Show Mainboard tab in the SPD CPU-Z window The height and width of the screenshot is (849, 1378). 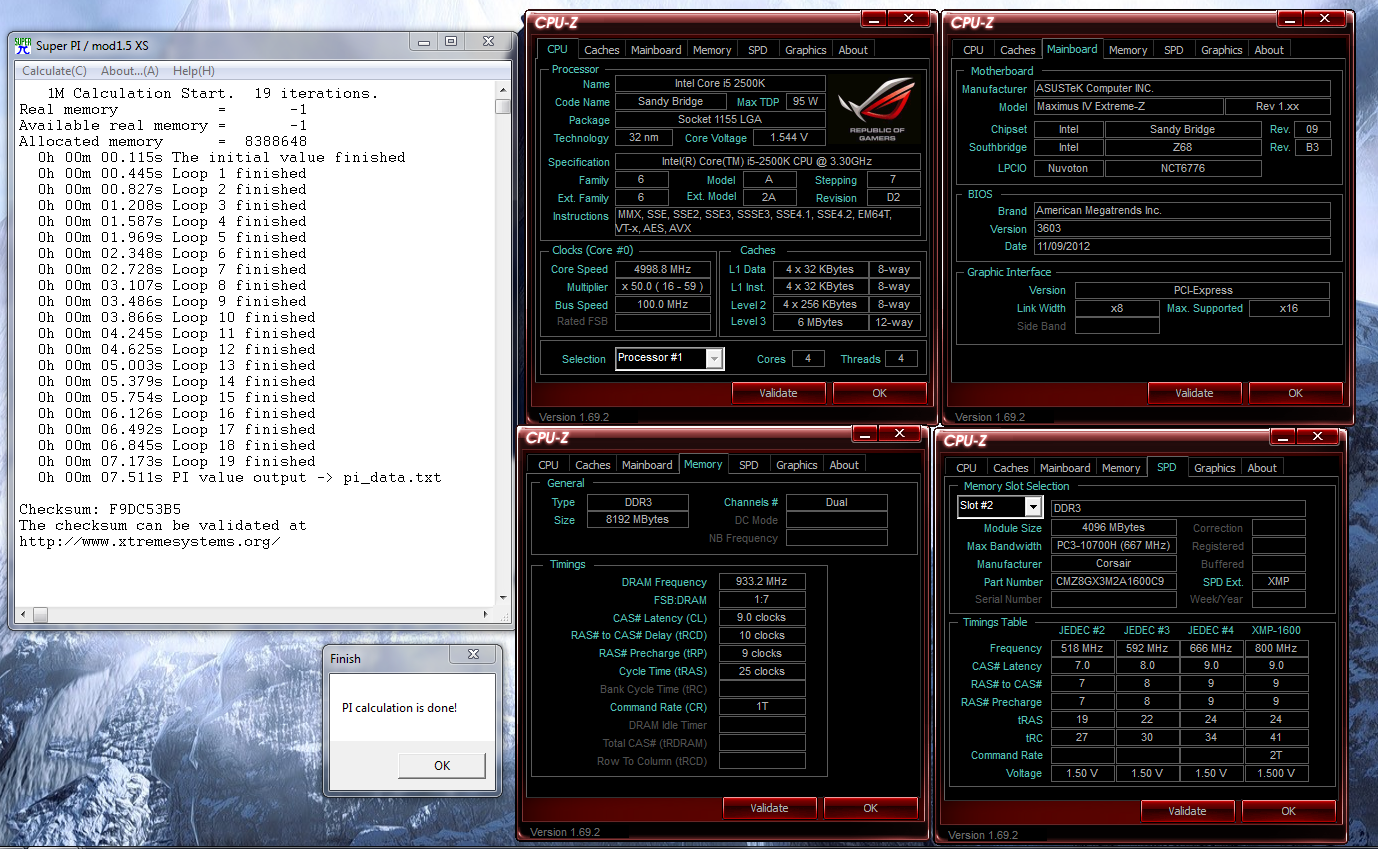tap(1065, 468)
